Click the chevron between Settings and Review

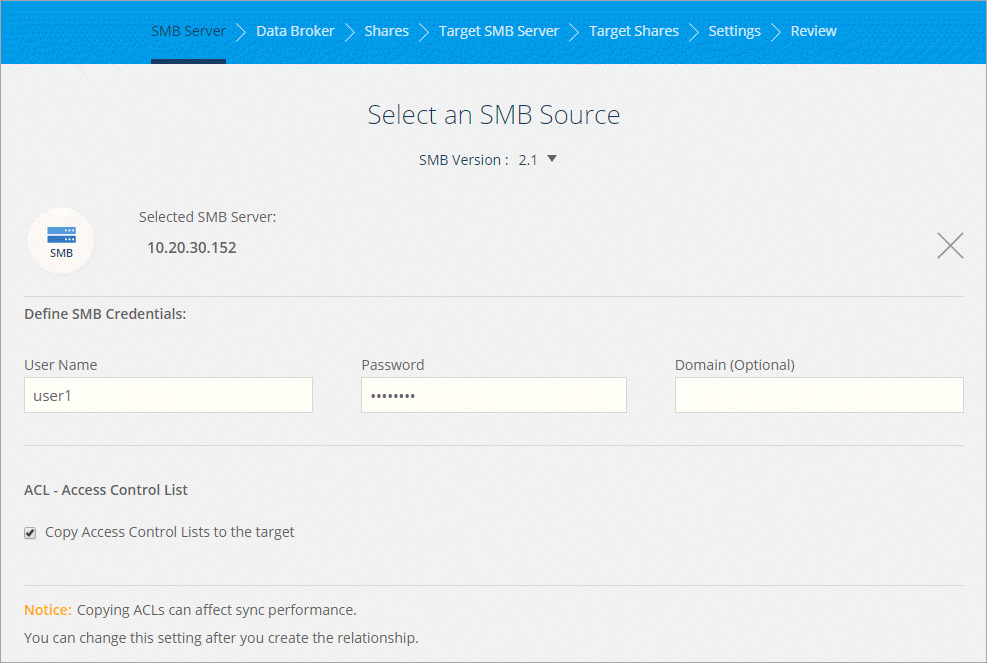click(776, 32)
